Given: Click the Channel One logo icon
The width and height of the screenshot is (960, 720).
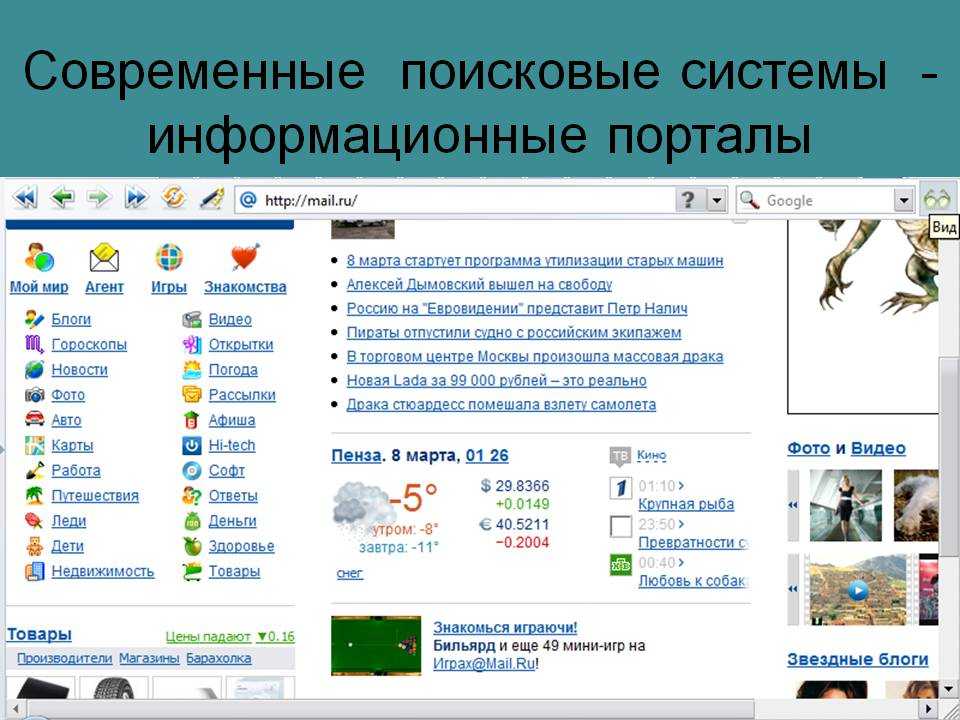Looking at the screenshot, I should (x=620, y=488).
